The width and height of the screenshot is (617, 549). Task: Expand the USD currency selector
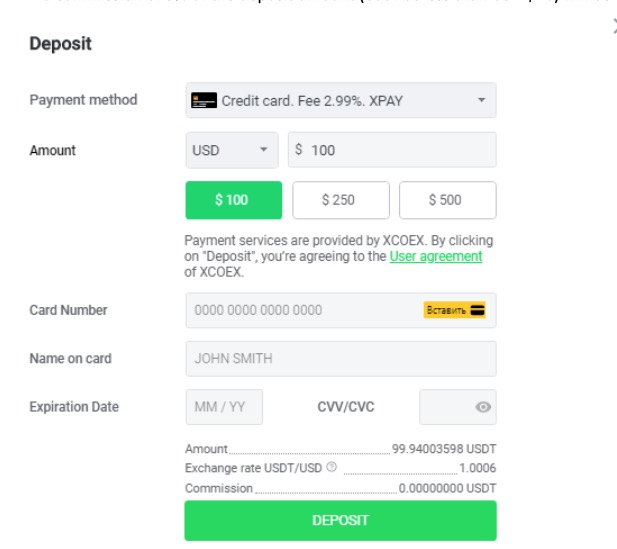pos(232,150)
